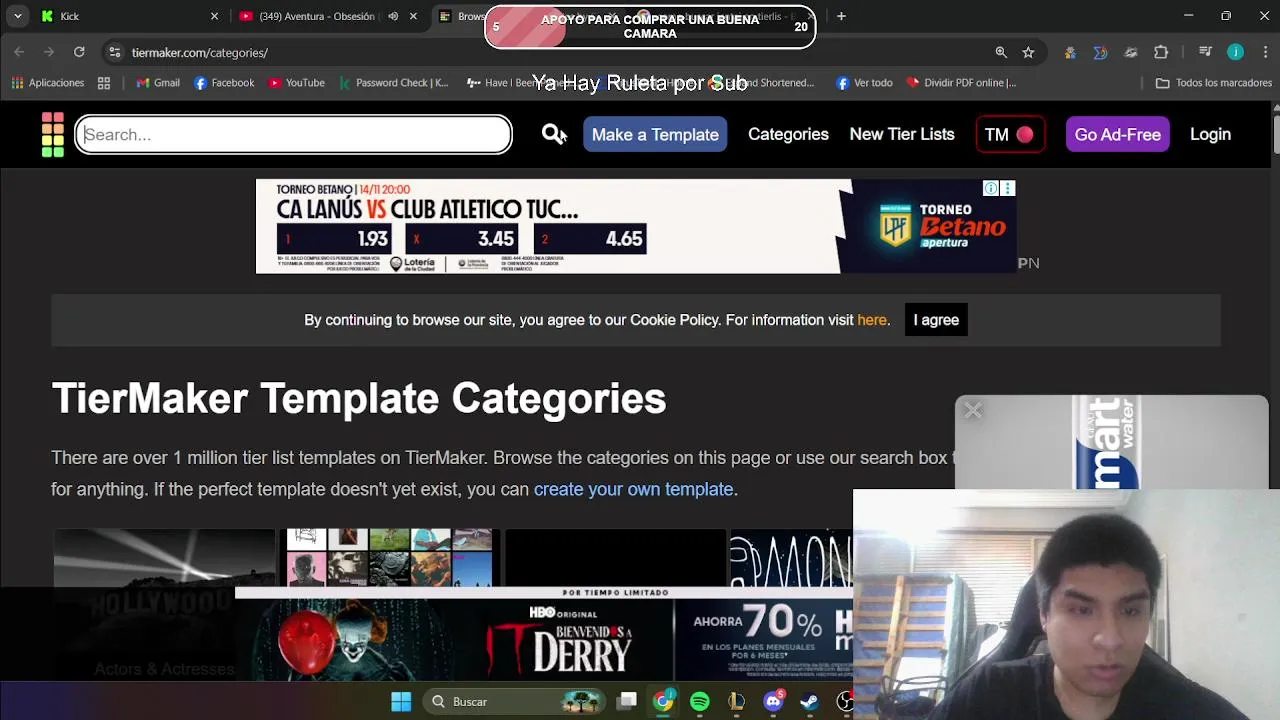
Task: Click the TierMaker colorful grid logo
Action: 53,134
